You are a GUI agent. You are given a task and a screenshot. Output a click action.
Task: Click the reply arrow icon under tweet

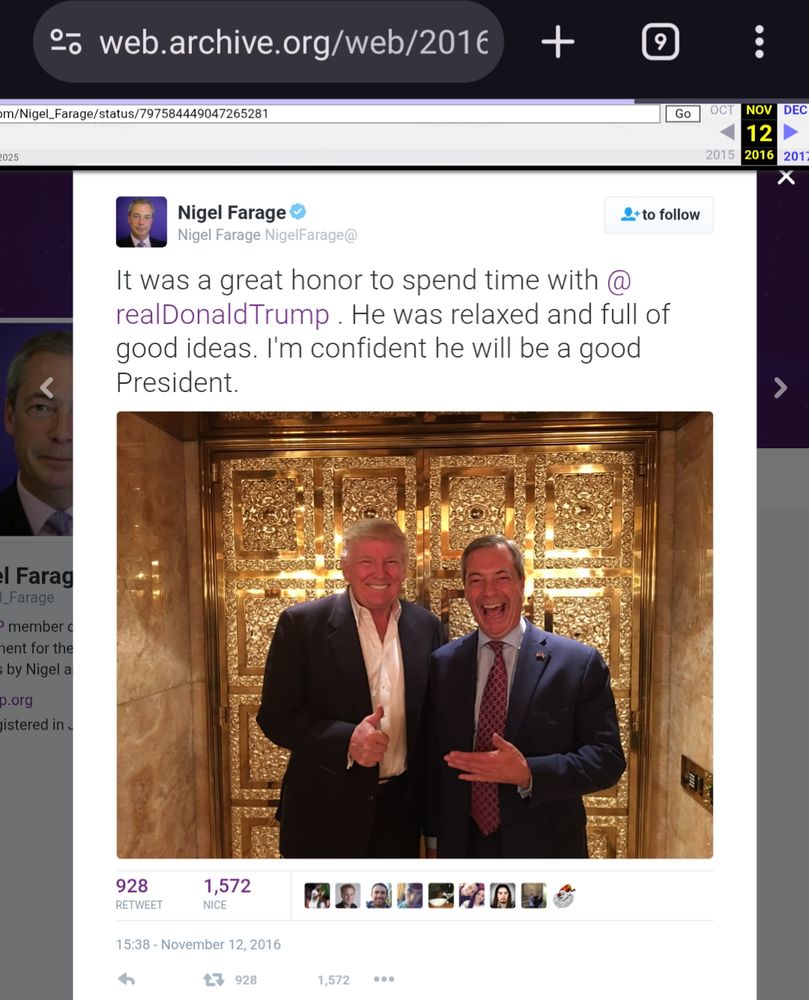pyautogui.click(x=127, y=979)
